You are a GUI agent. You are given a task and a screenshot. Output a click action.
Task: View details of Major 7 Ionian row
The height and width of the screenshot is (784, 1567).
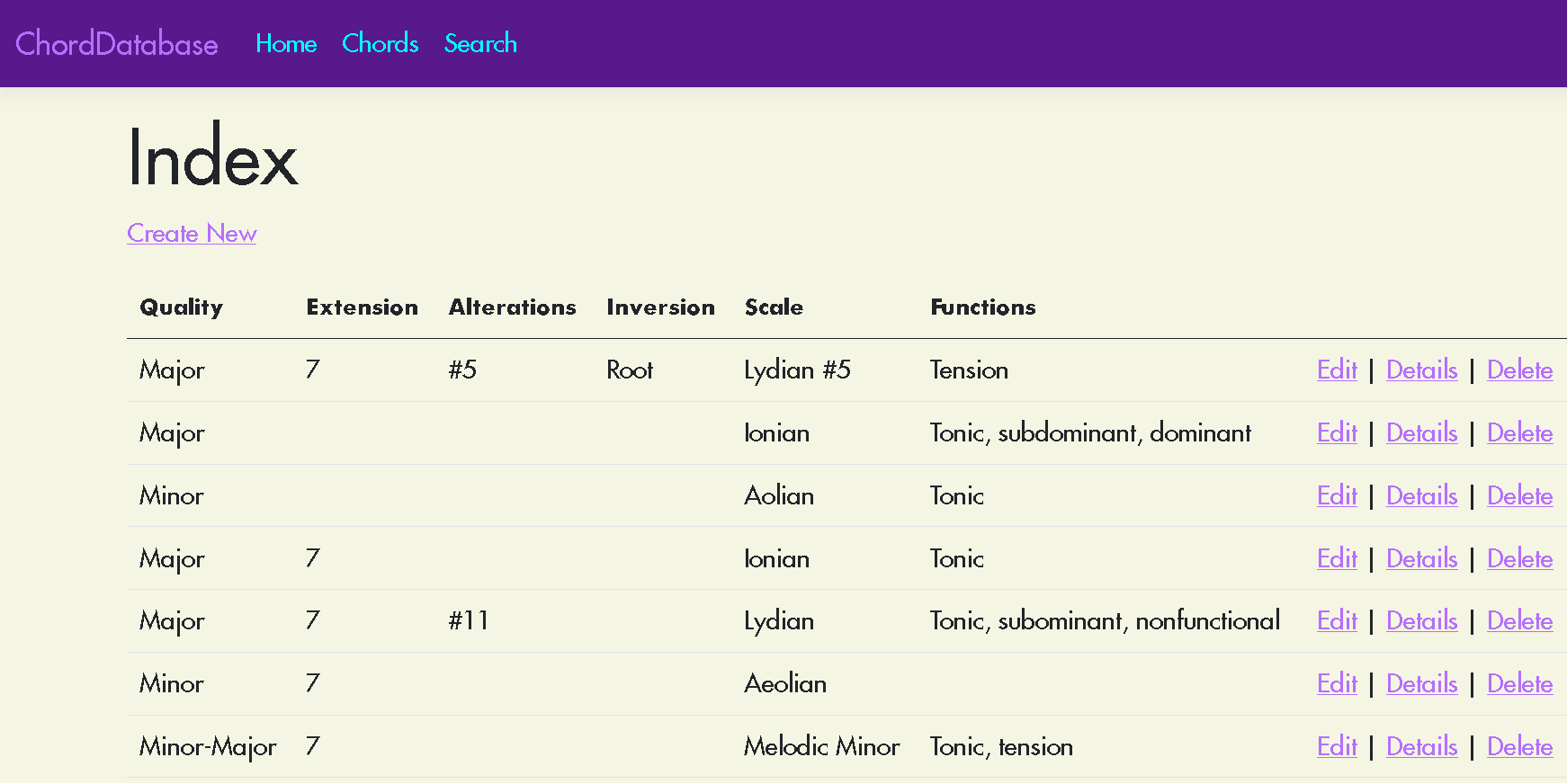pyautogui.click(x=1421, y=558)
